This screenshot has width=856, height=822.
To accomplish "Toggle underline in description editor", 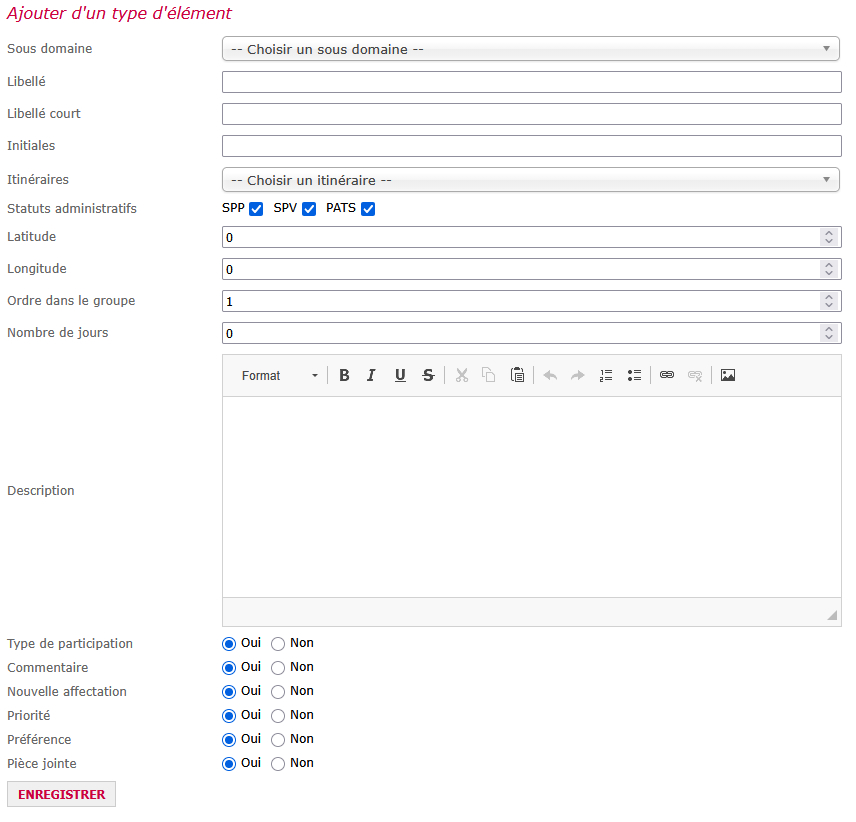I will point(400,376).
